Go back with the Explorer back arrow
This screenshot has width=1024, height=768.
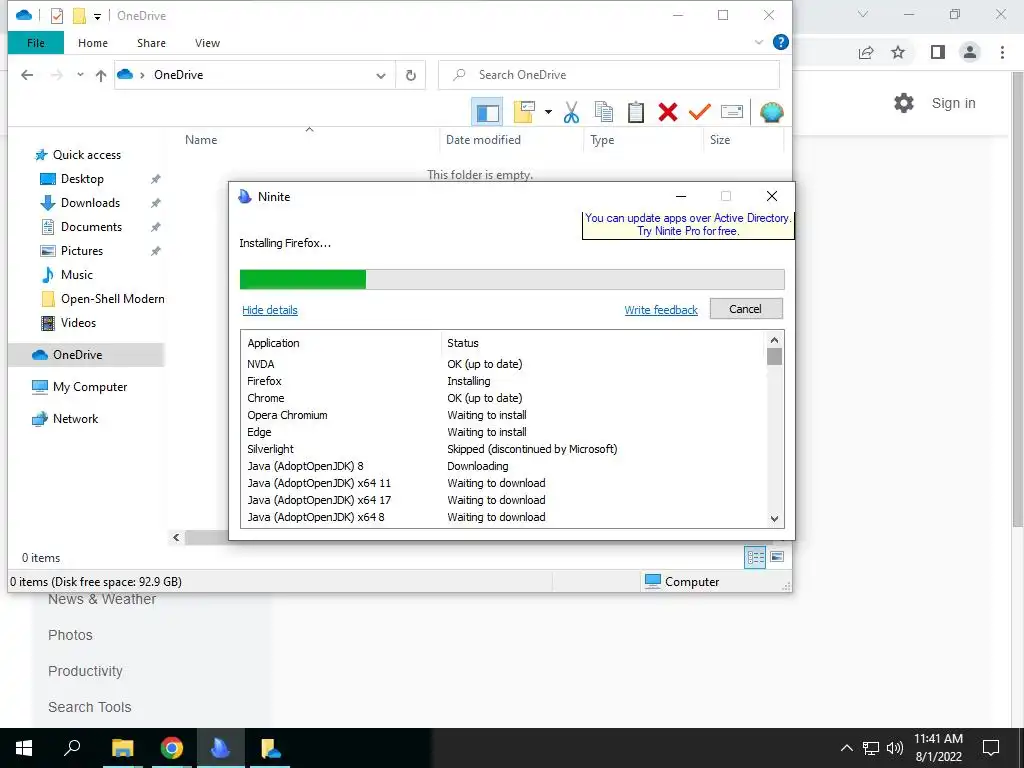click(x=27, y=75)
